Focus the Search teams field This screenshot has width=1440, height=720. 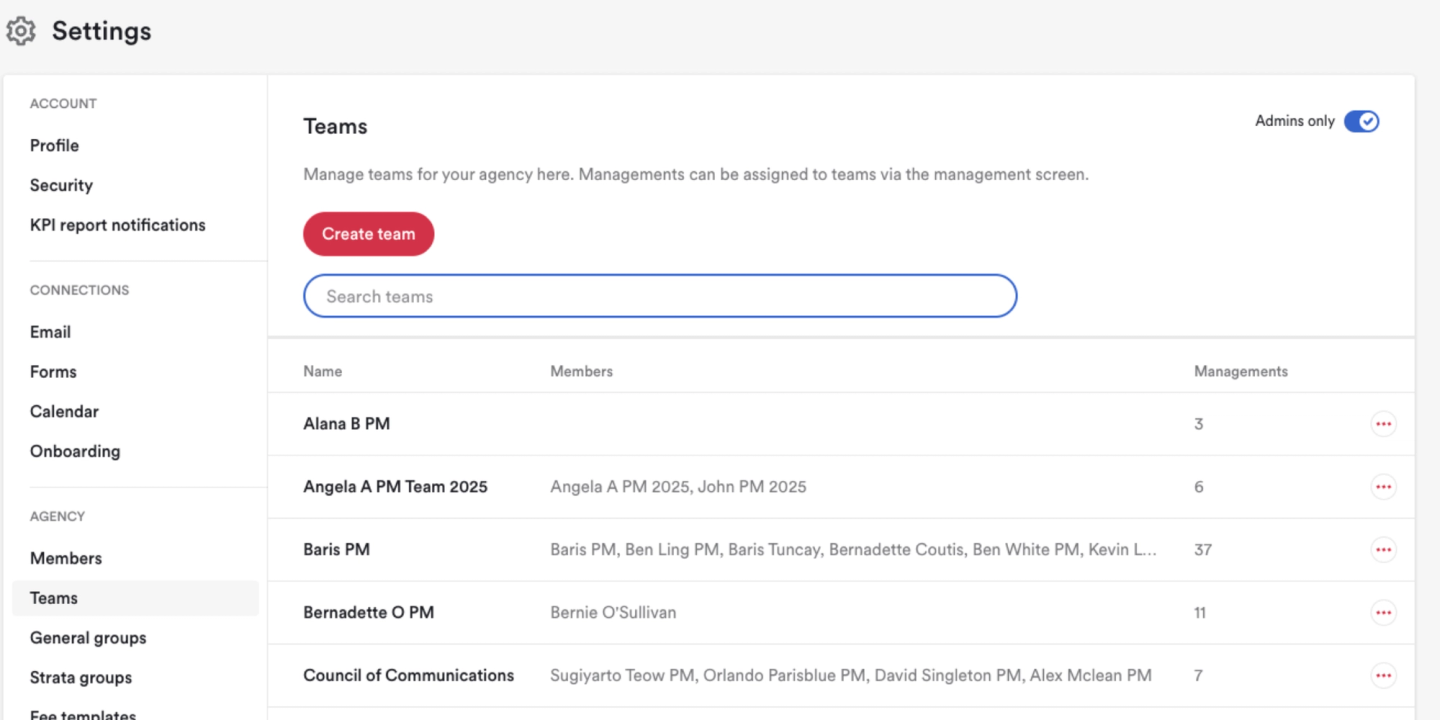(x=660, y=296)
